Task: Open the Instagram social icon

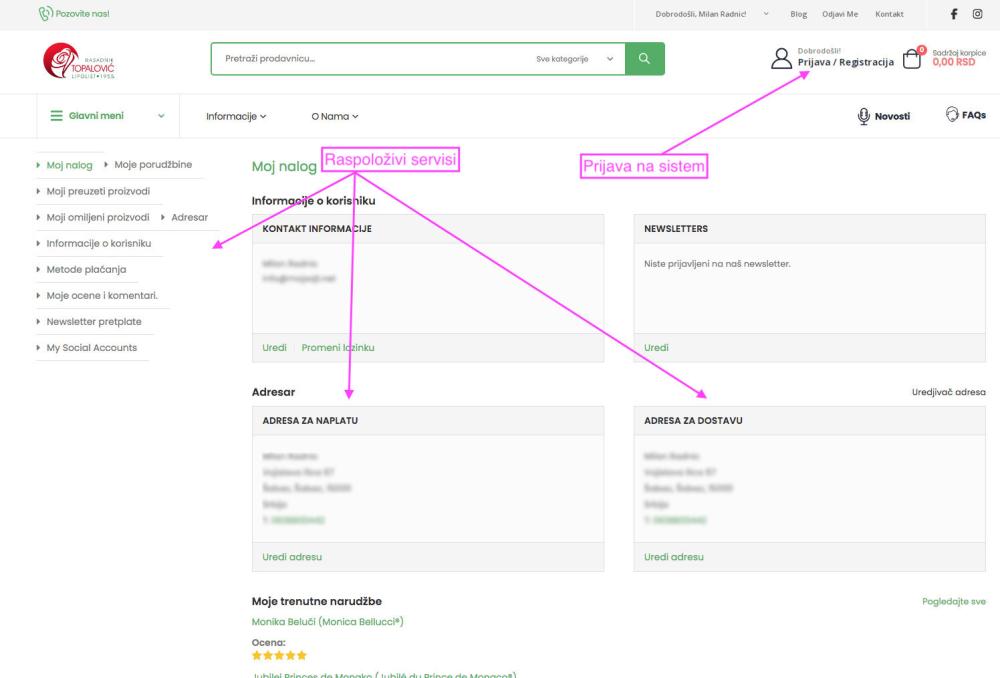Action: pyautogui.click(x=977, y=14)
